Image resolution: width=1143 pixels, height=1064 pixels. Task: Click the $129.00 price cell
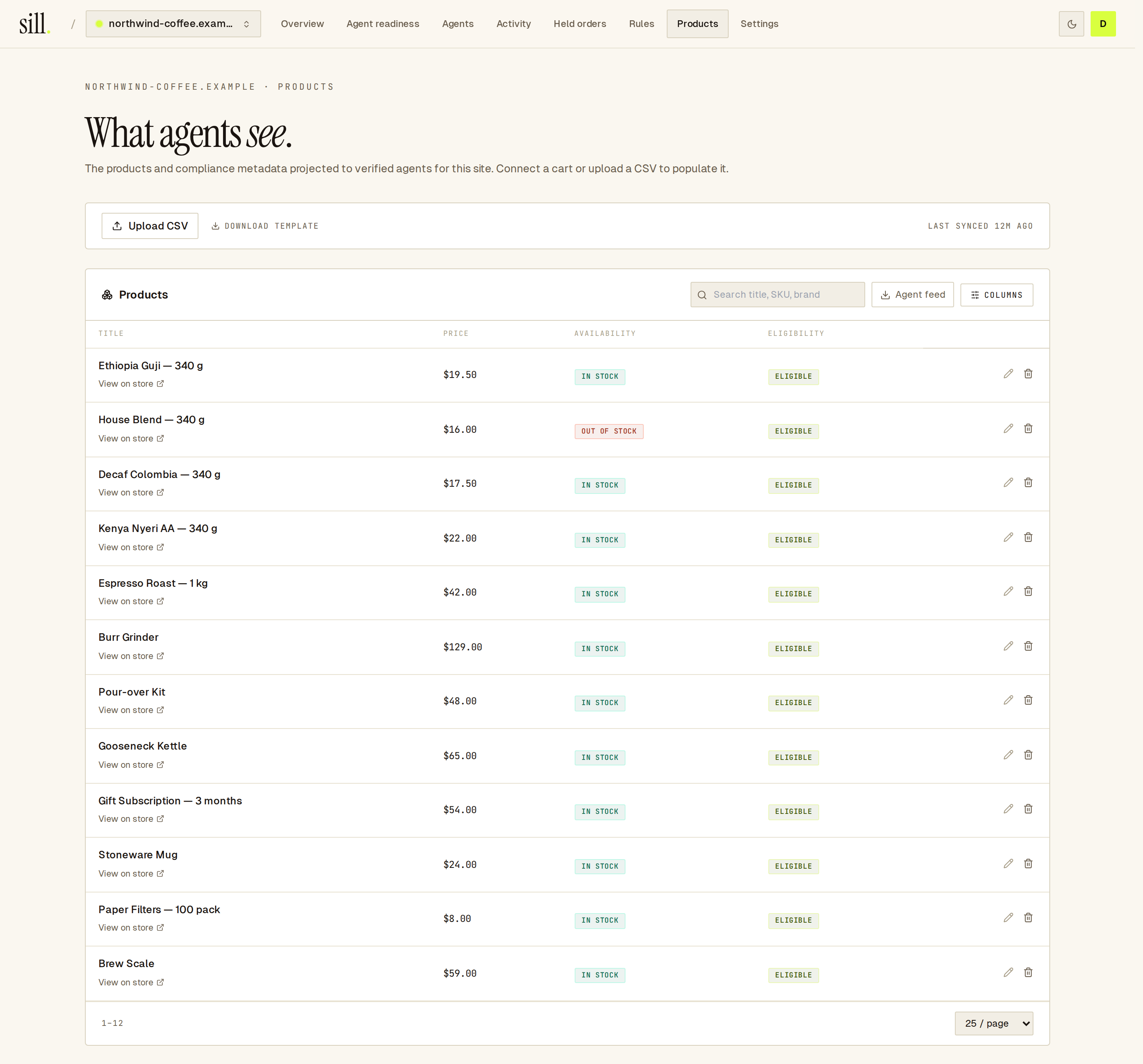(x=463, y=647)
